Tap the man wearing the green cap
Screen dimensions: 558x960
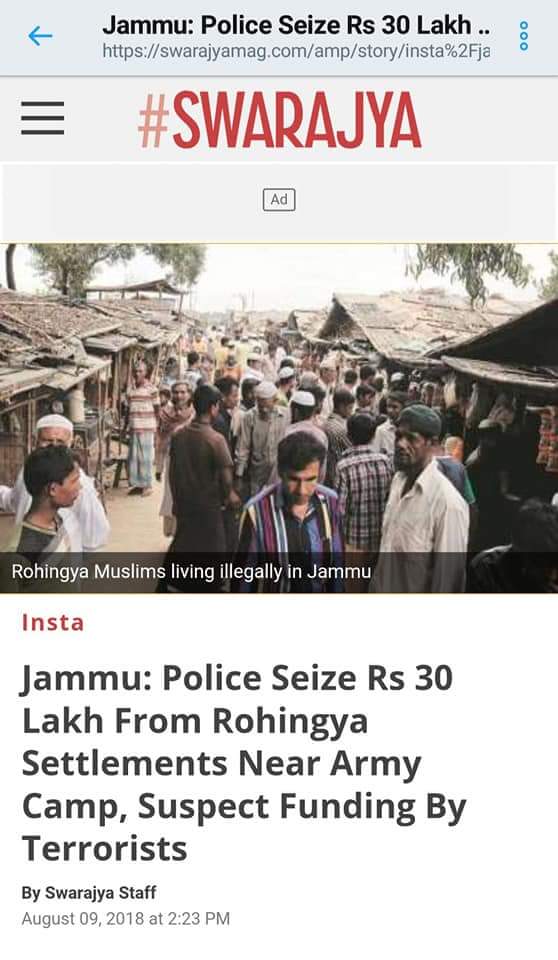click(x=423, y=496)
